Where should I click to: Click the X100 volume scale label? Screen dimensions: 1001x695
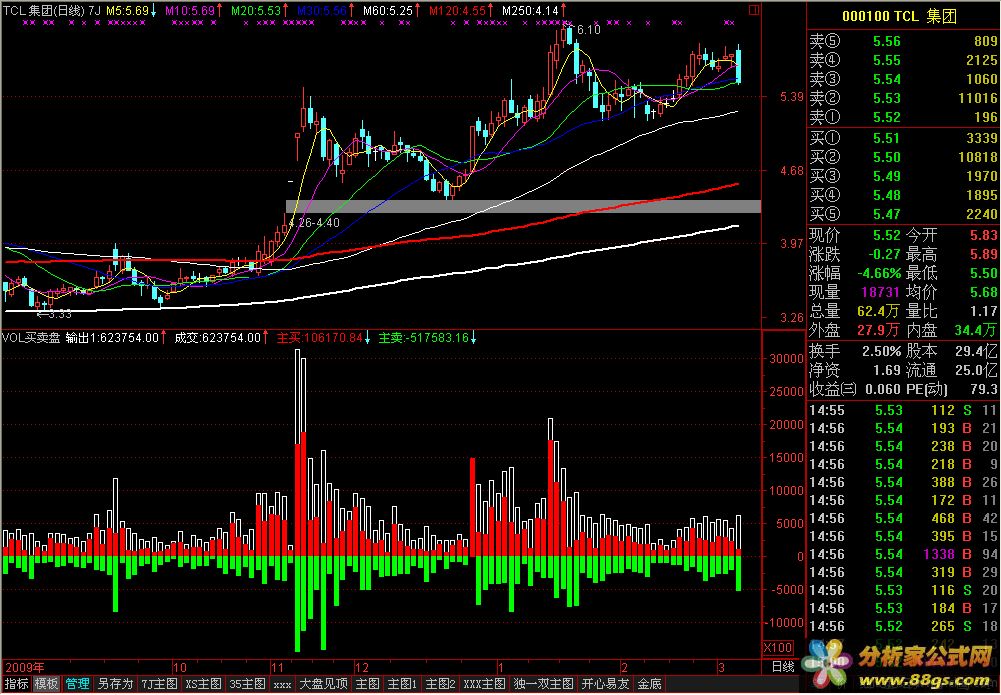(x=778, y=648)
